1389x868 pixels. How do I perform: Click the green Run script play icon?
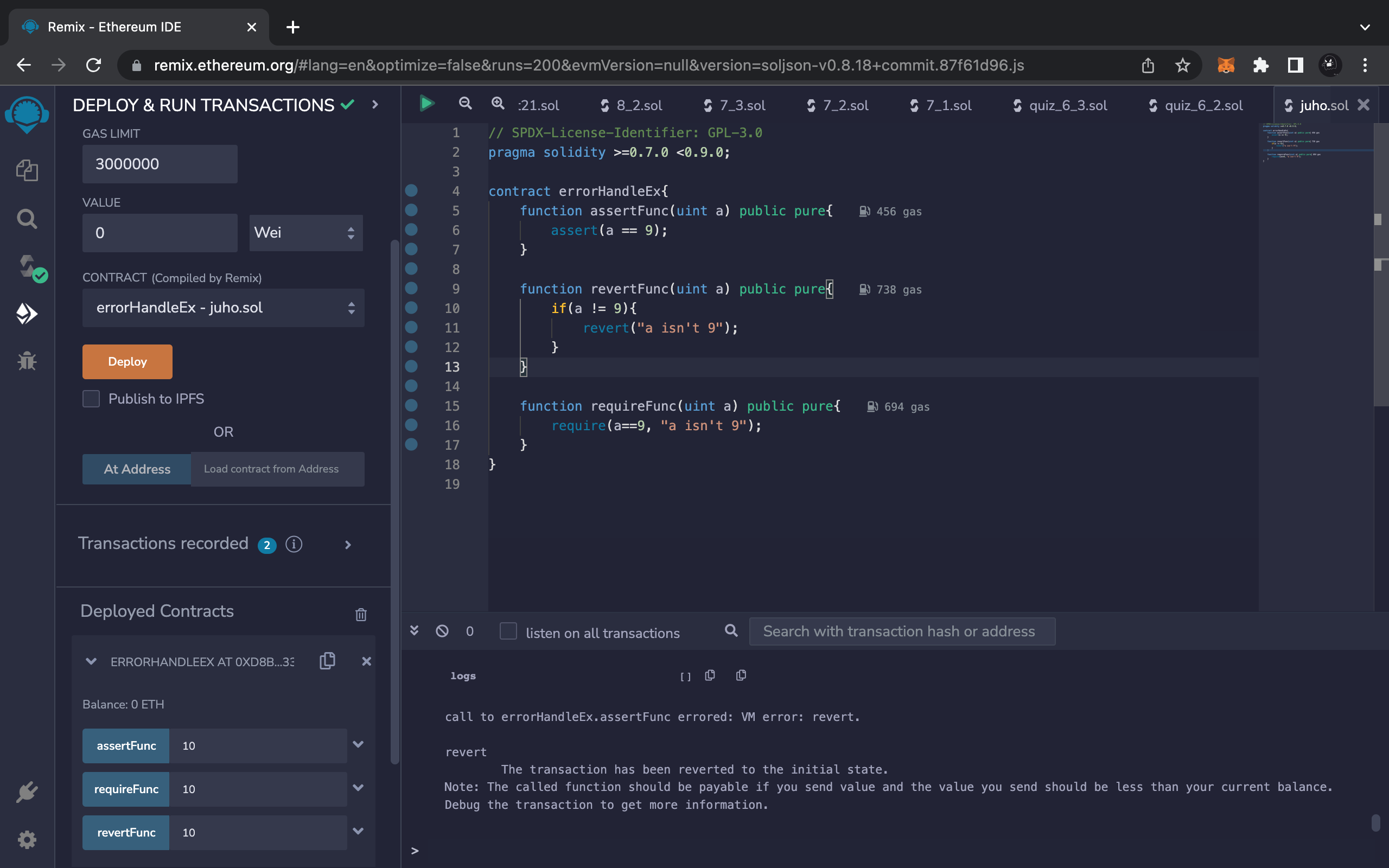coord(426,104)
